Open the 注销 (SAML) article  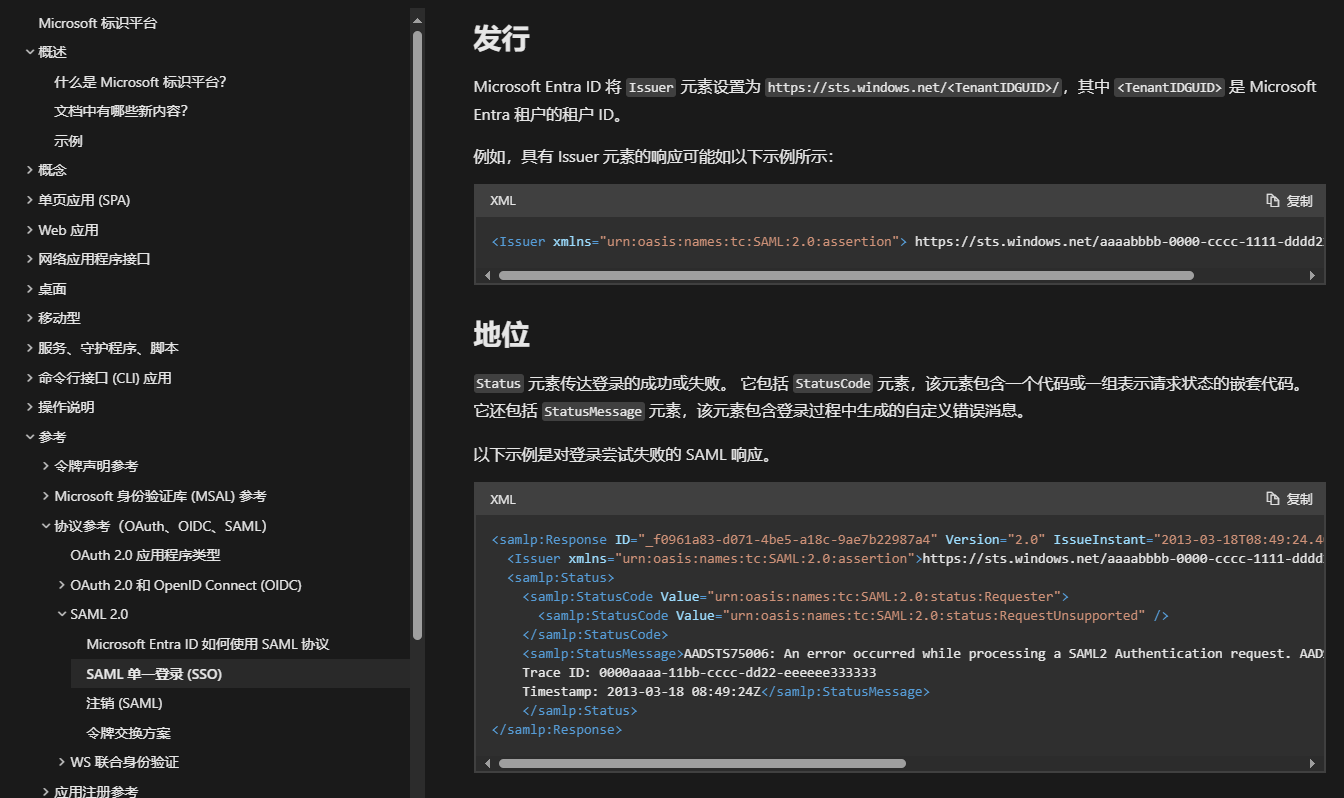coord(124,703)
